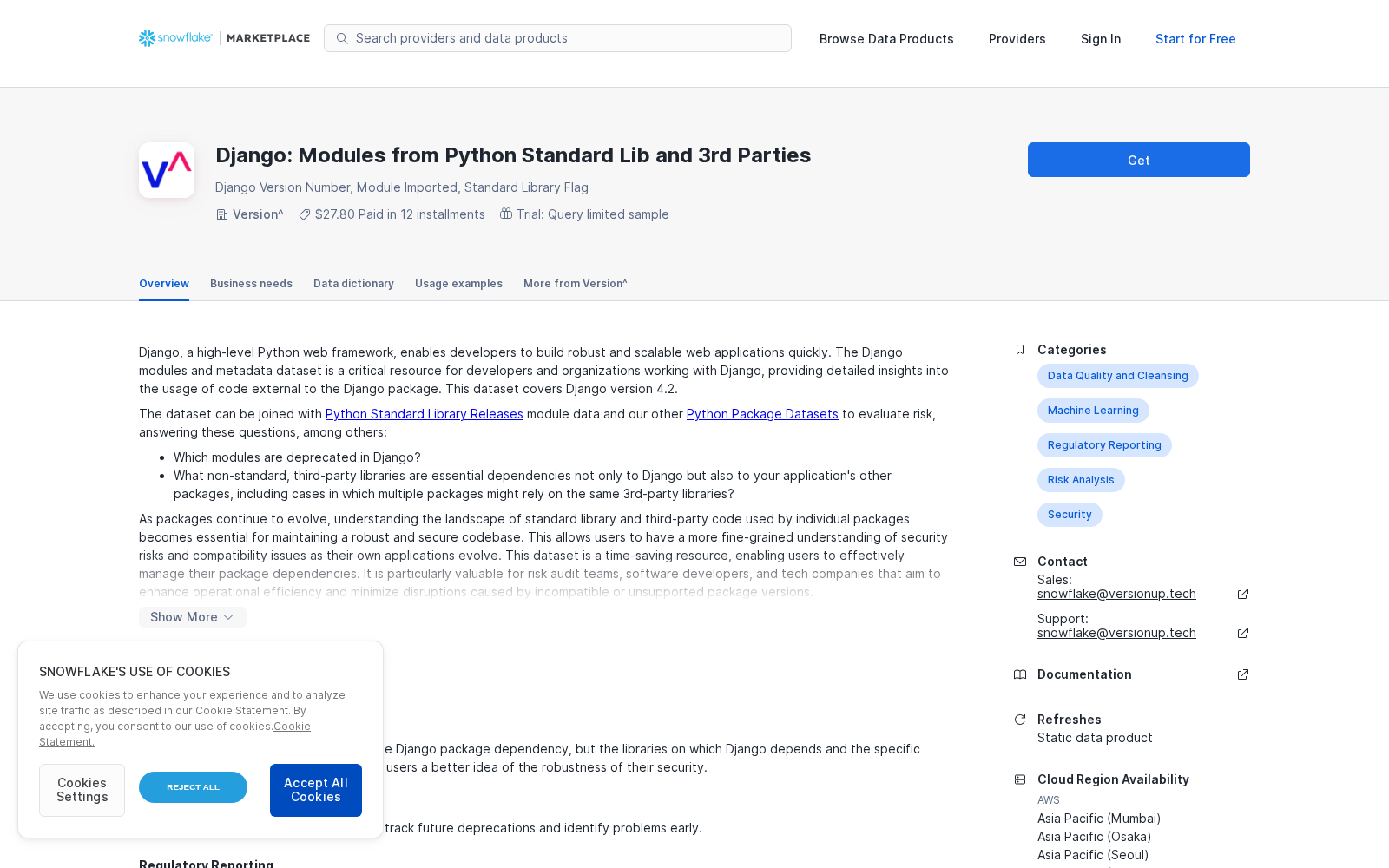
Task: Click the Refreshes circular arrow icon
Action: pyautogui.click(x=1020, y=720)
